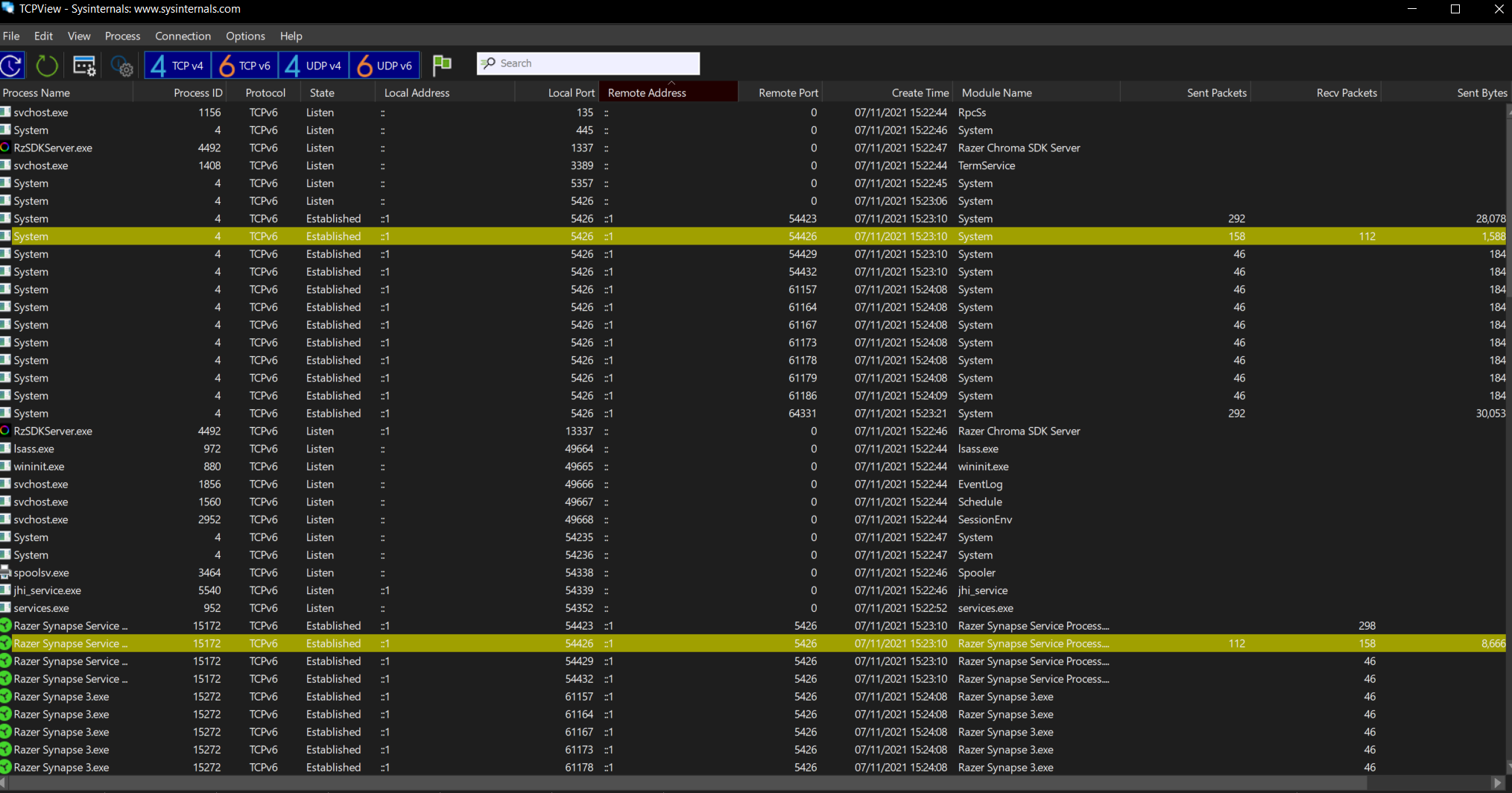The height and width of the screenshot is (793, 1512).
Task: Open the File menu
Action: tap(11, 36)
